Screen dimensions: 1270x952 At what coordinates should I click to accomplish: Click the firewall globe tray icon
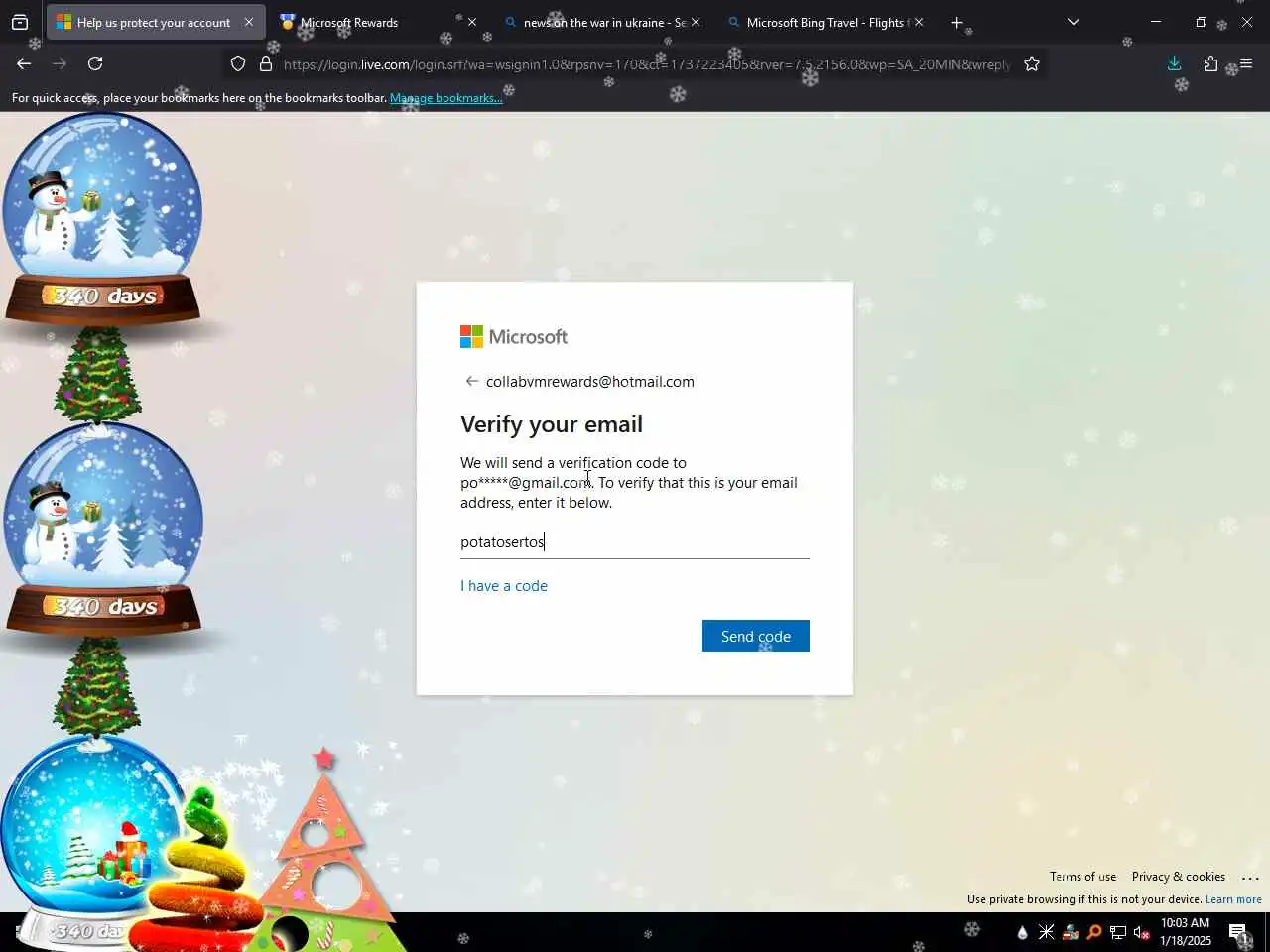pos(1071,932)
